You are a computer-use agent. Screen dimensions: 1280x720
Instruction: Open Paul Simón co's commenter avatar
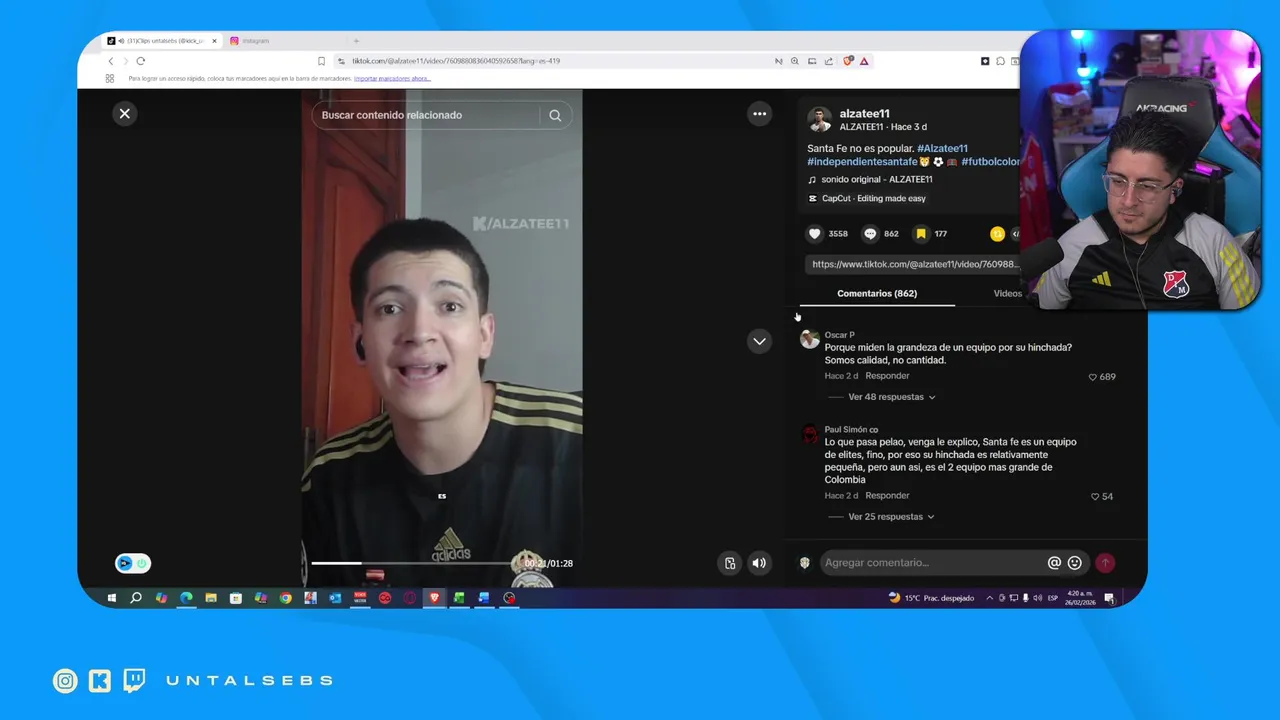(810, 434)
